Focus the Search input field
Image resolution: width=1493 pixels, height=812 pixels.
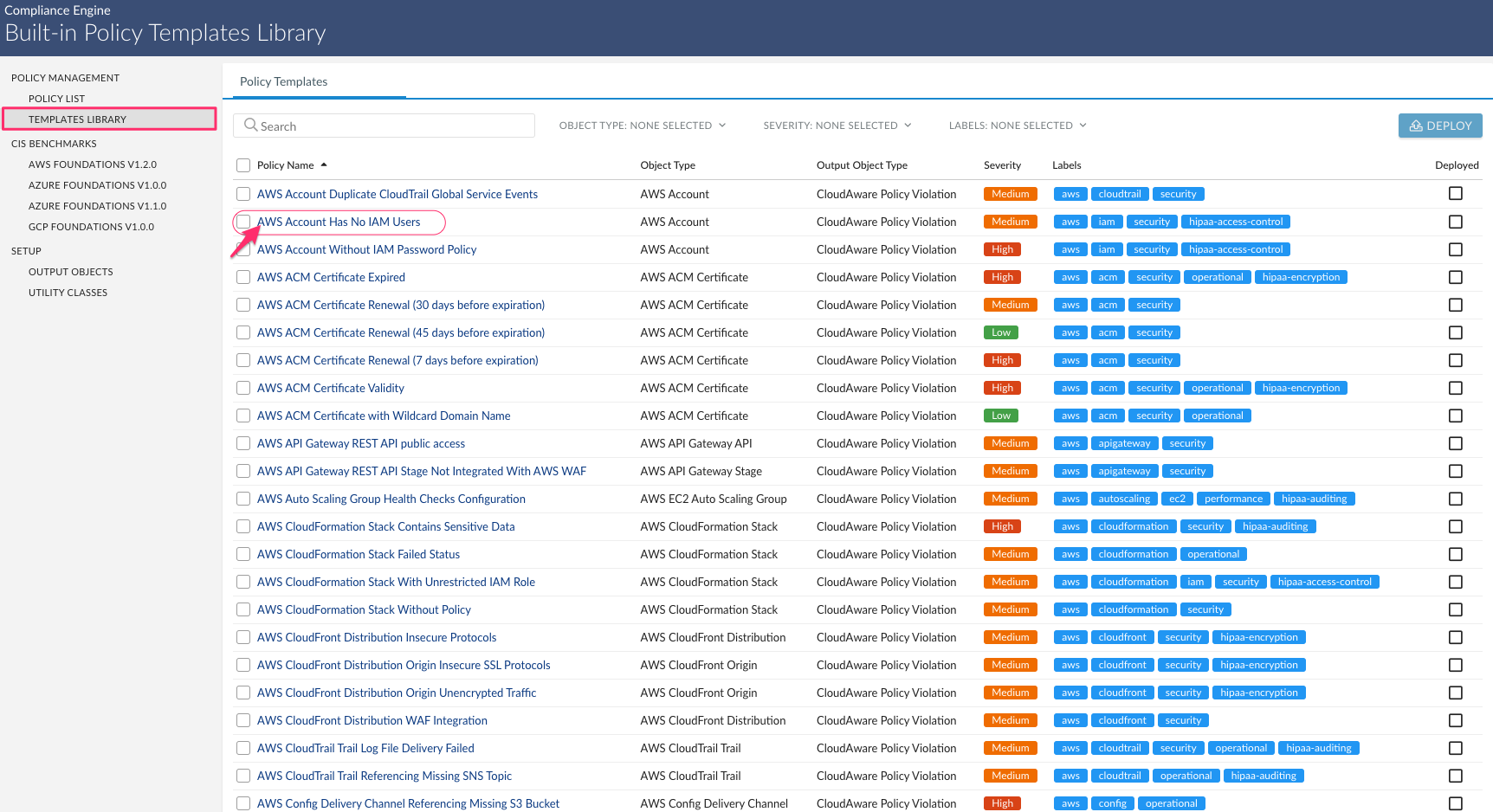click(x=394, y=126)
